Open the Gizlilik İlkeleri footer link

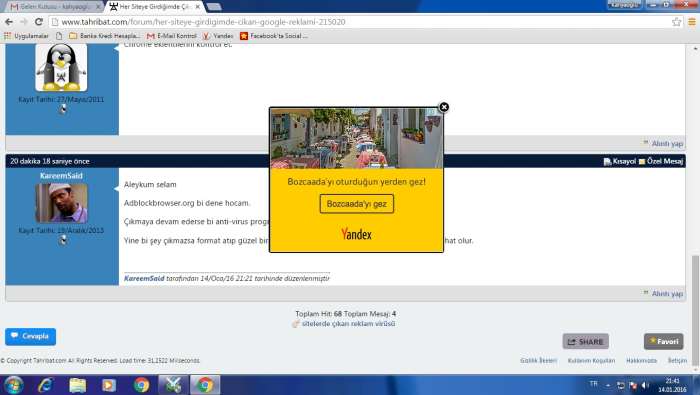tap(538, 360)
